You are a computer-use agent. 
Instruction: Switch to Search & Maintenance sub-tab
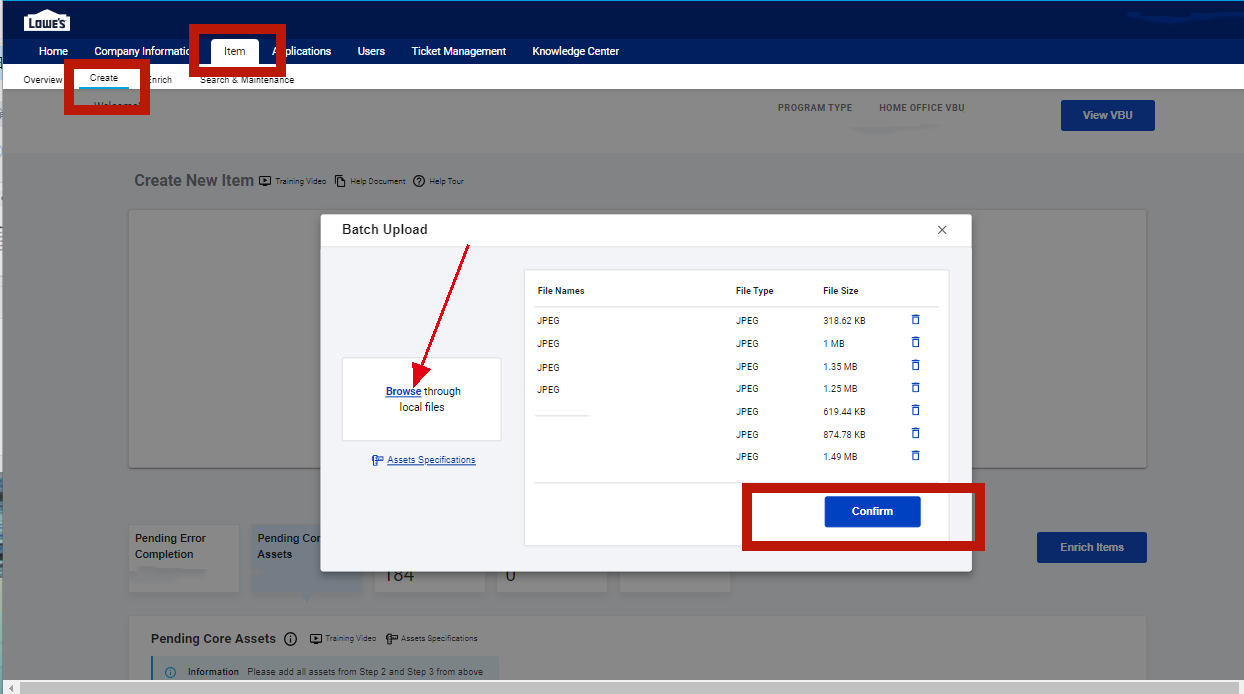point(247,79)
